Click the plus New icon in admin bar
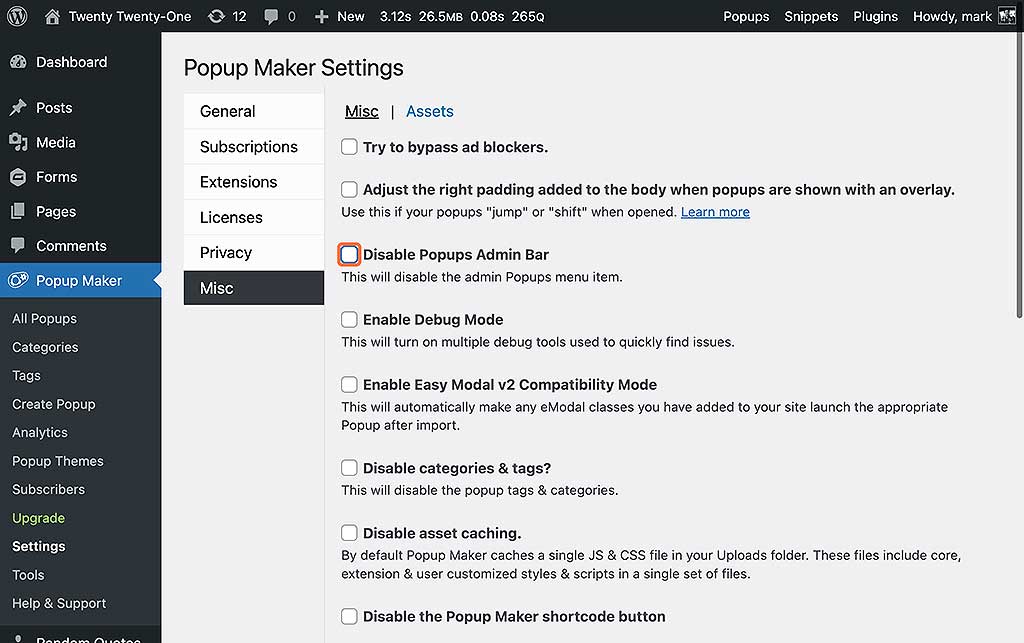 pyautogui.click(x=321, y=17)
